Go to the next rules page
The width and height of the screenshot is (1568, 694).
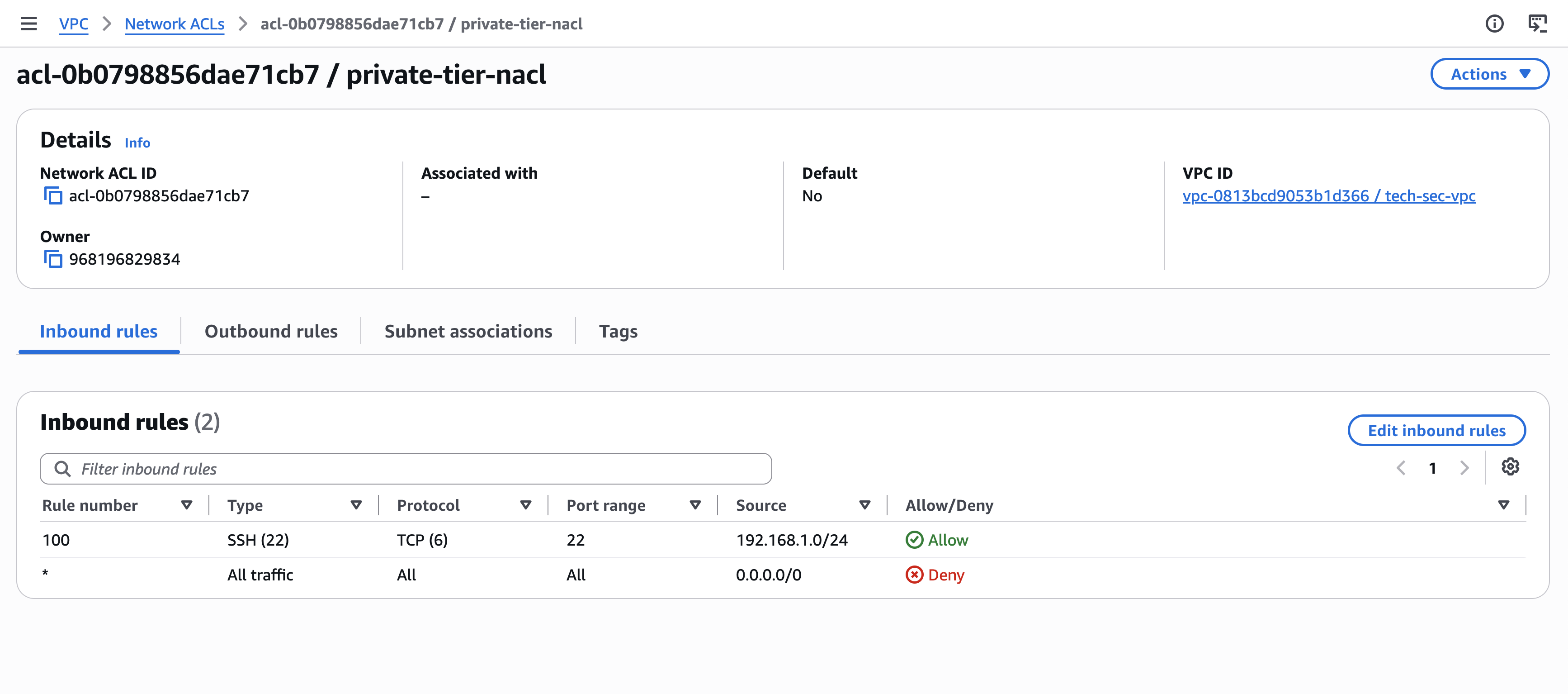[1464, 468]
